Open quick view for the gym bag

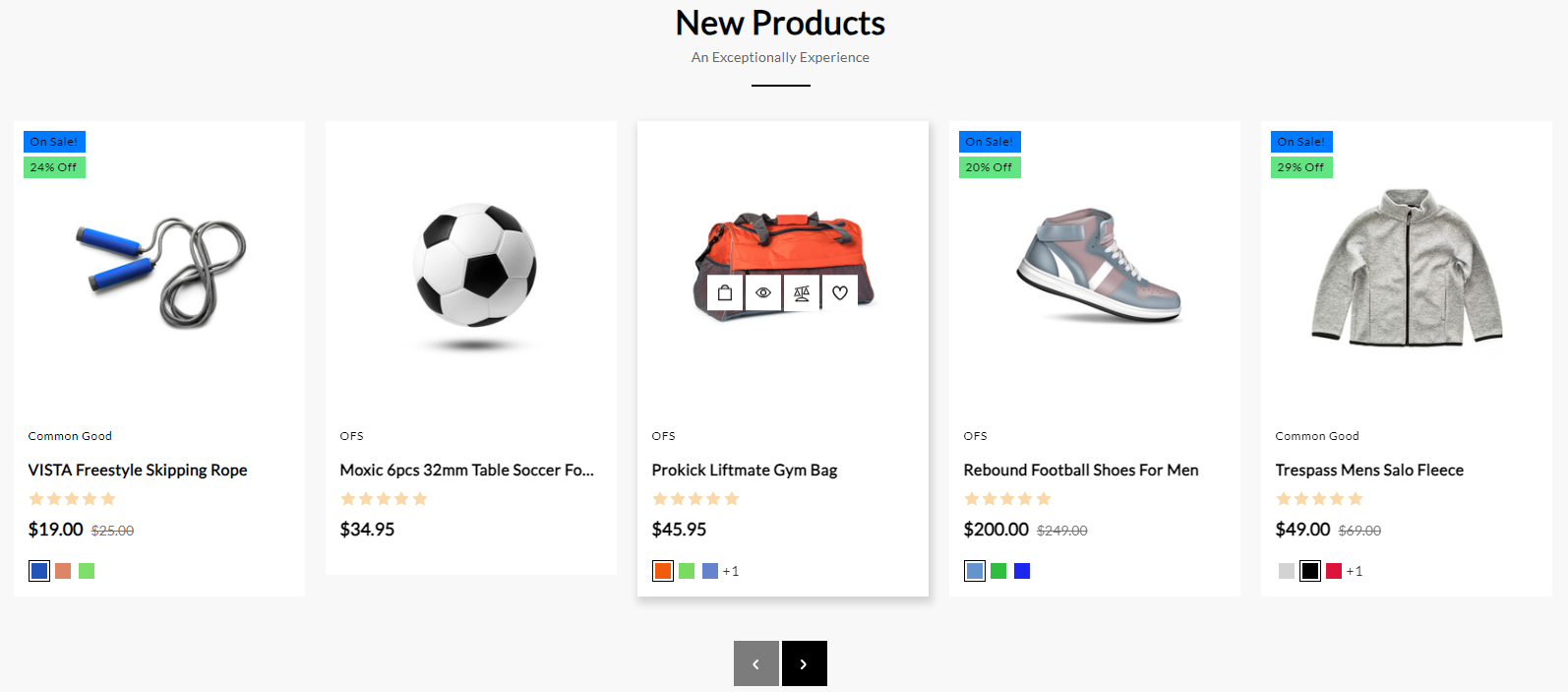point(763,292)
